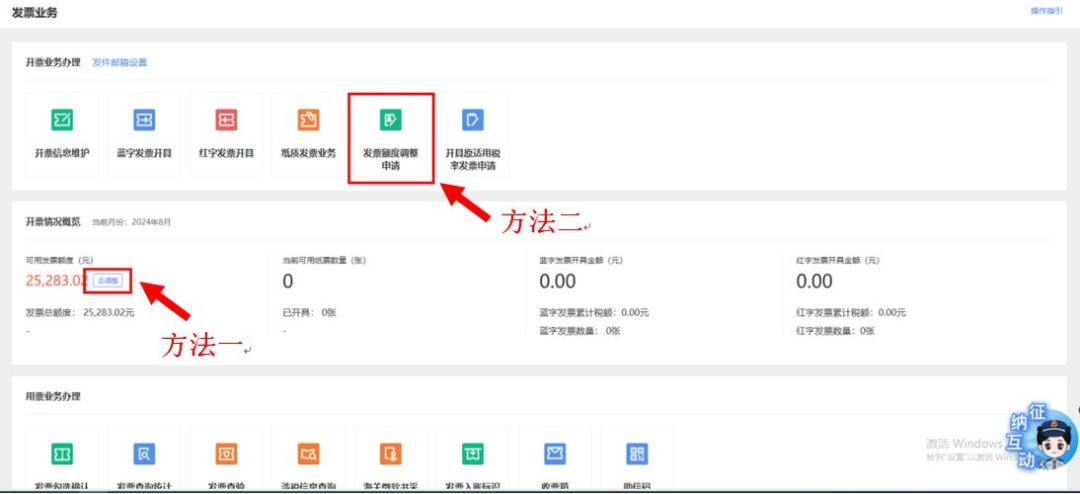Click 蓝字发票开具金额（元） label
Screen dimensions: 1080x494
(x=581, y=261)
